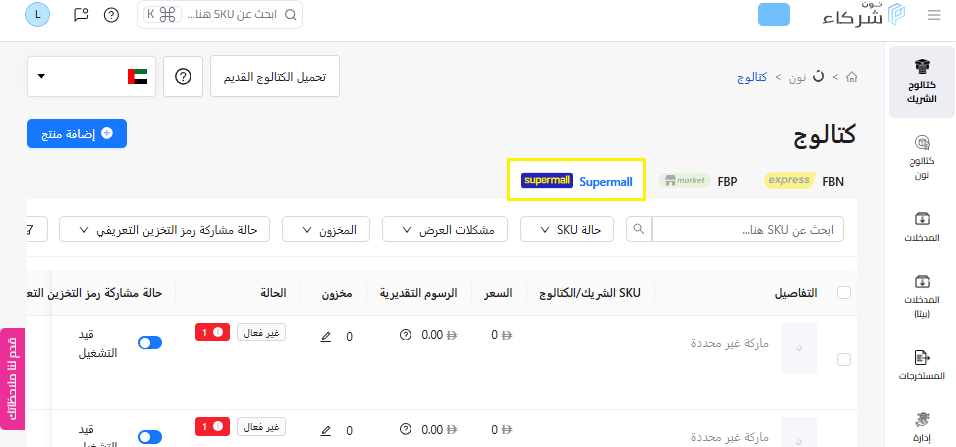Open the user avatar L

[x=38, y=15]
